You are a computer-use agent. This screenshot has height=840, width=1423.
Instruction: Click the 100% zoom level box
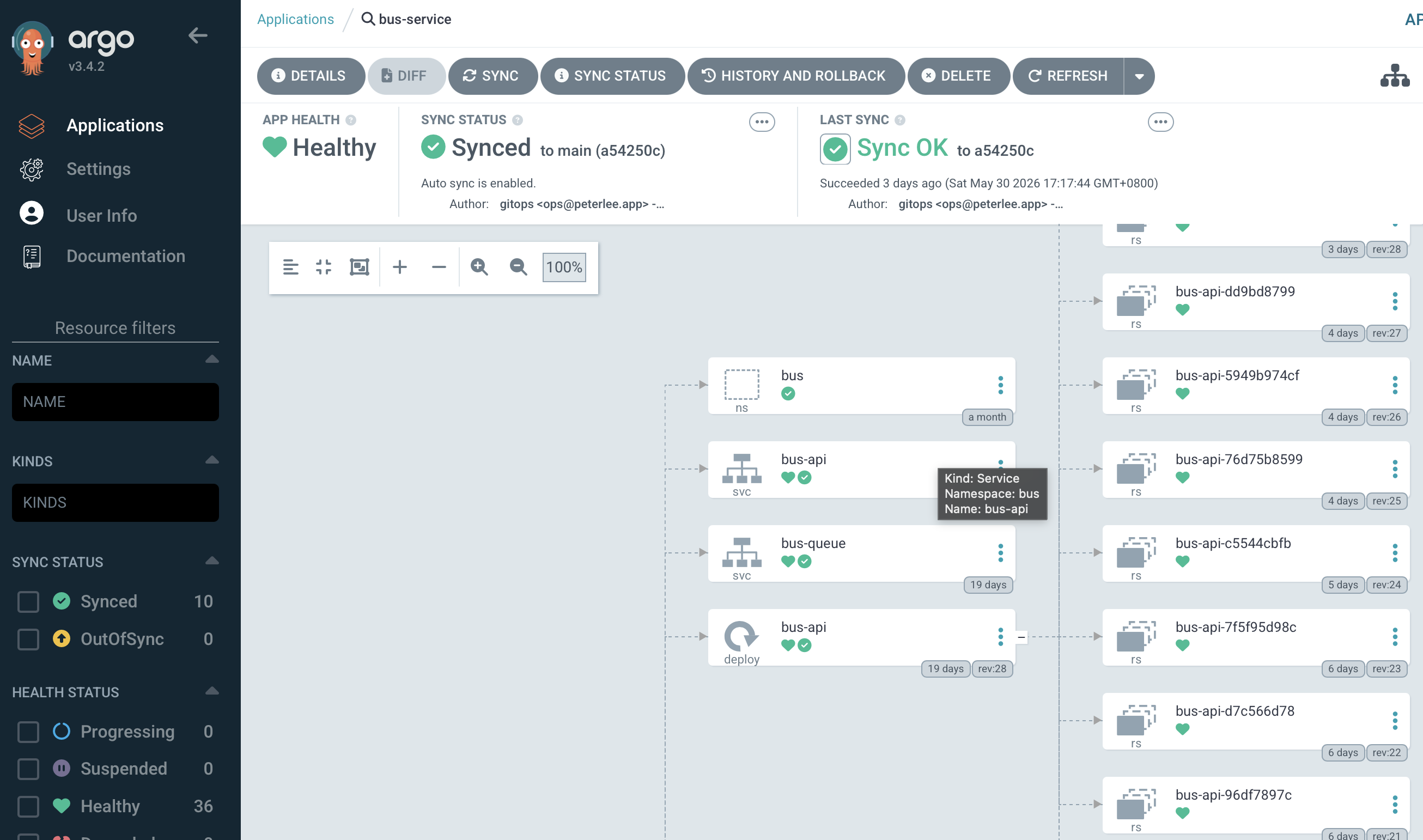coord(564,267)
